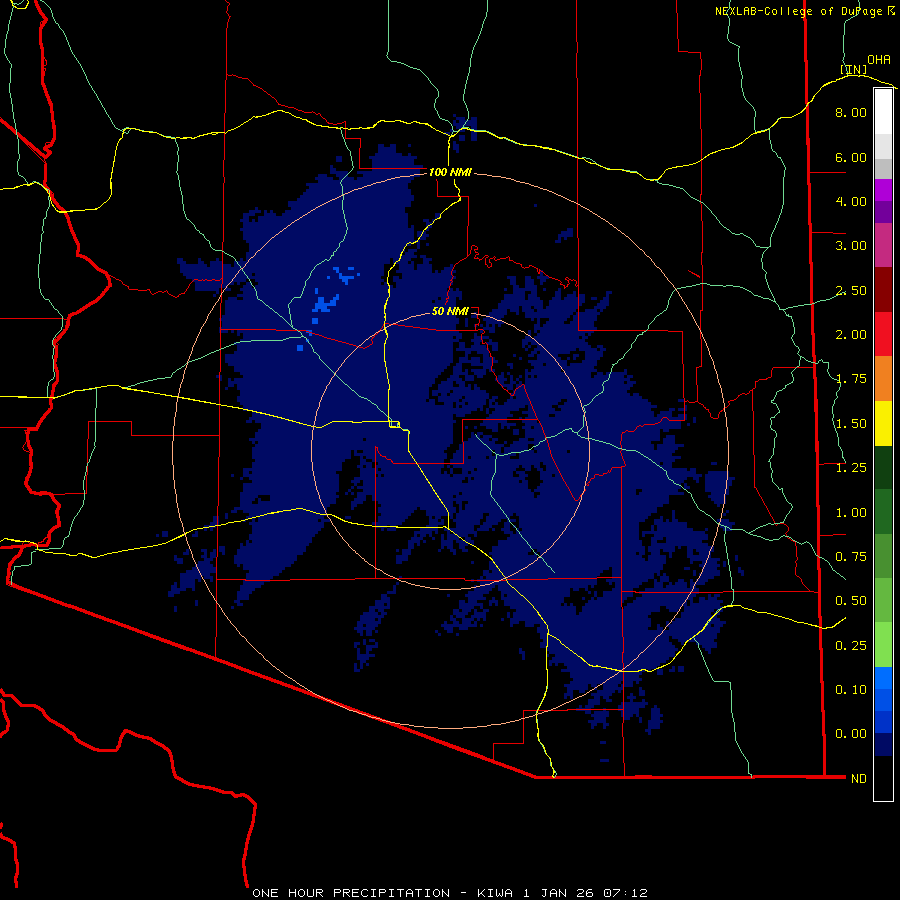The height and width of the screenshot is (900, 900).
Task: Select the dark red legend swatch above 2.50
Action: point(883,290)
